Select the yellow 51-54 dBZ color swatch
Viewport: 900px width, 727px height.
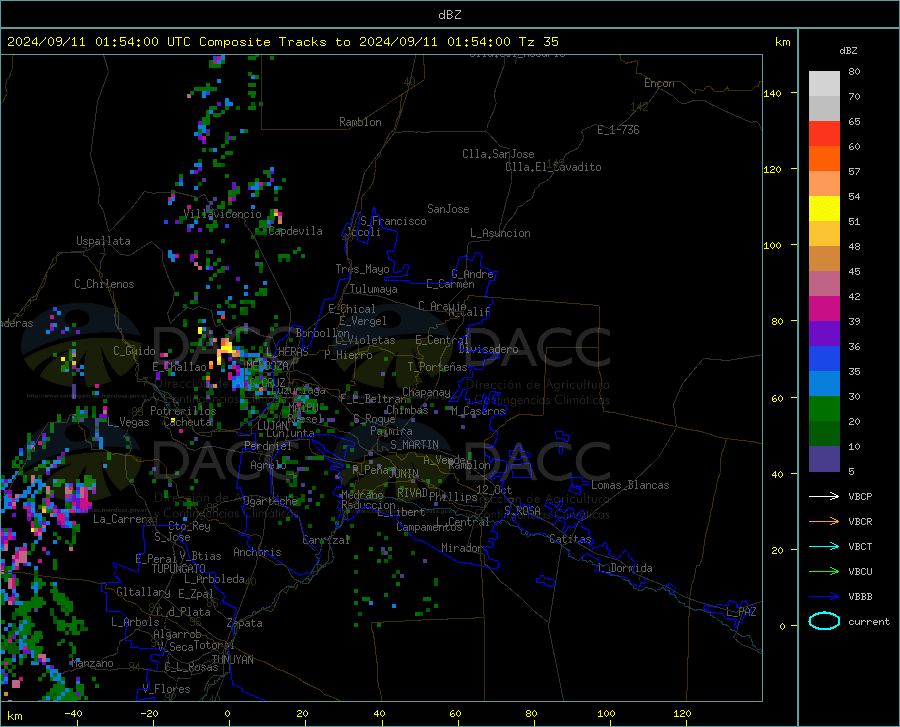pyautogui.click(x=824, y=209)
